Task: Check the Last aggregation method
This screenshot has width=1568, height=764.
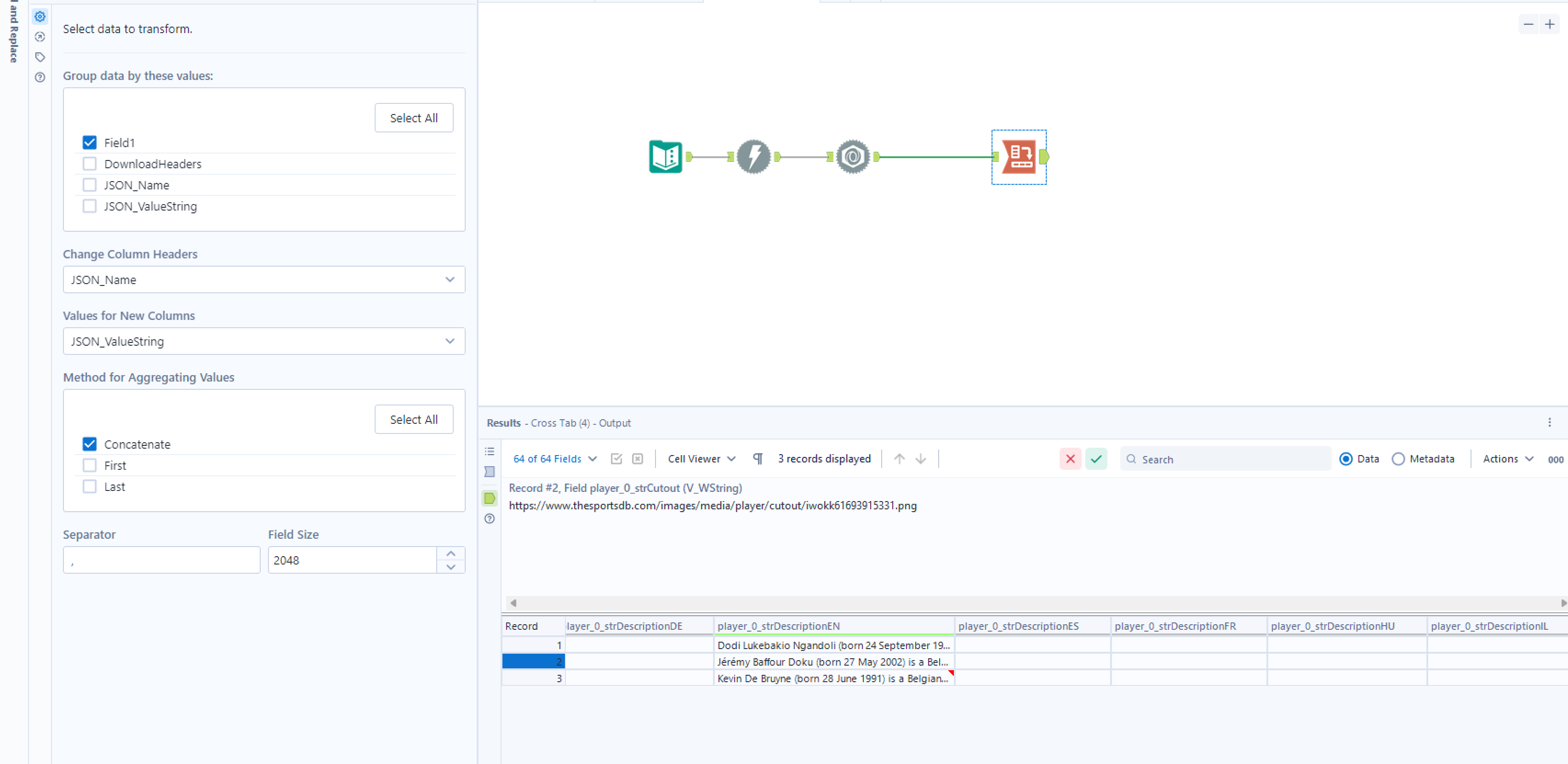Action: tap(90, 487)
